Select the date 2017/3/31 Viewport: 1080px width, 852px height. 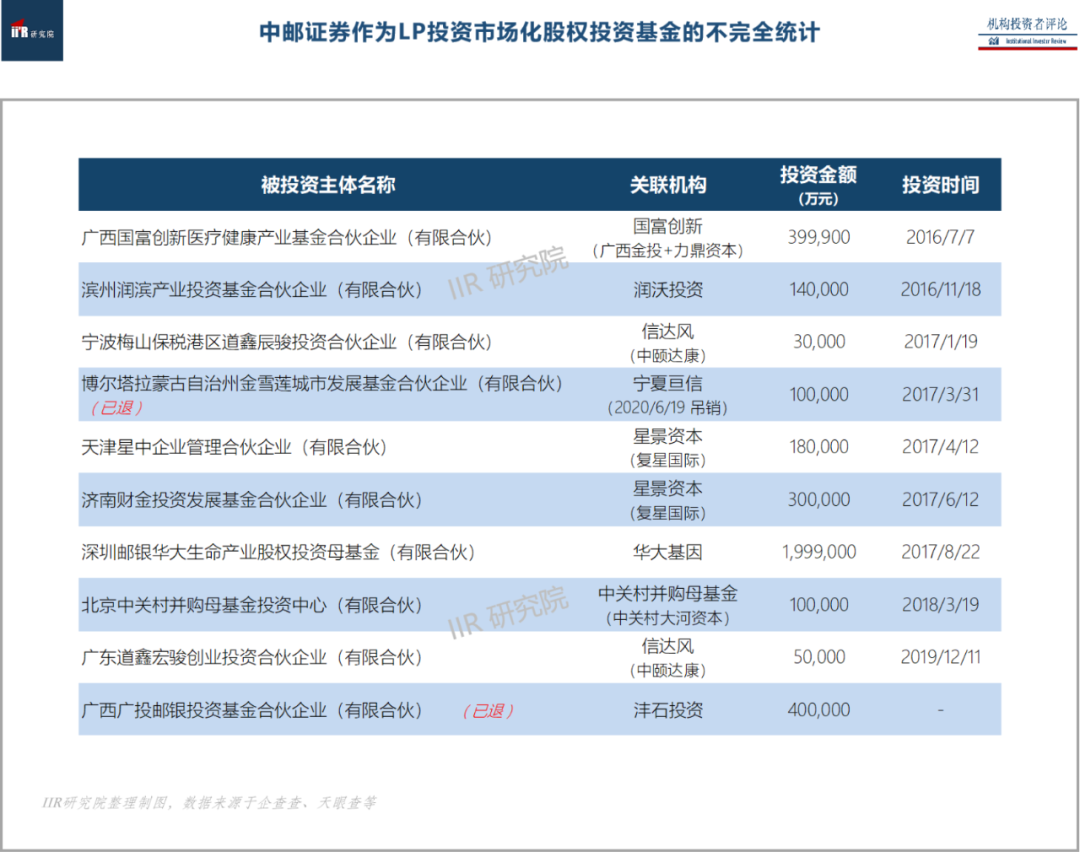pyautogui.click(x=941, y=395)
